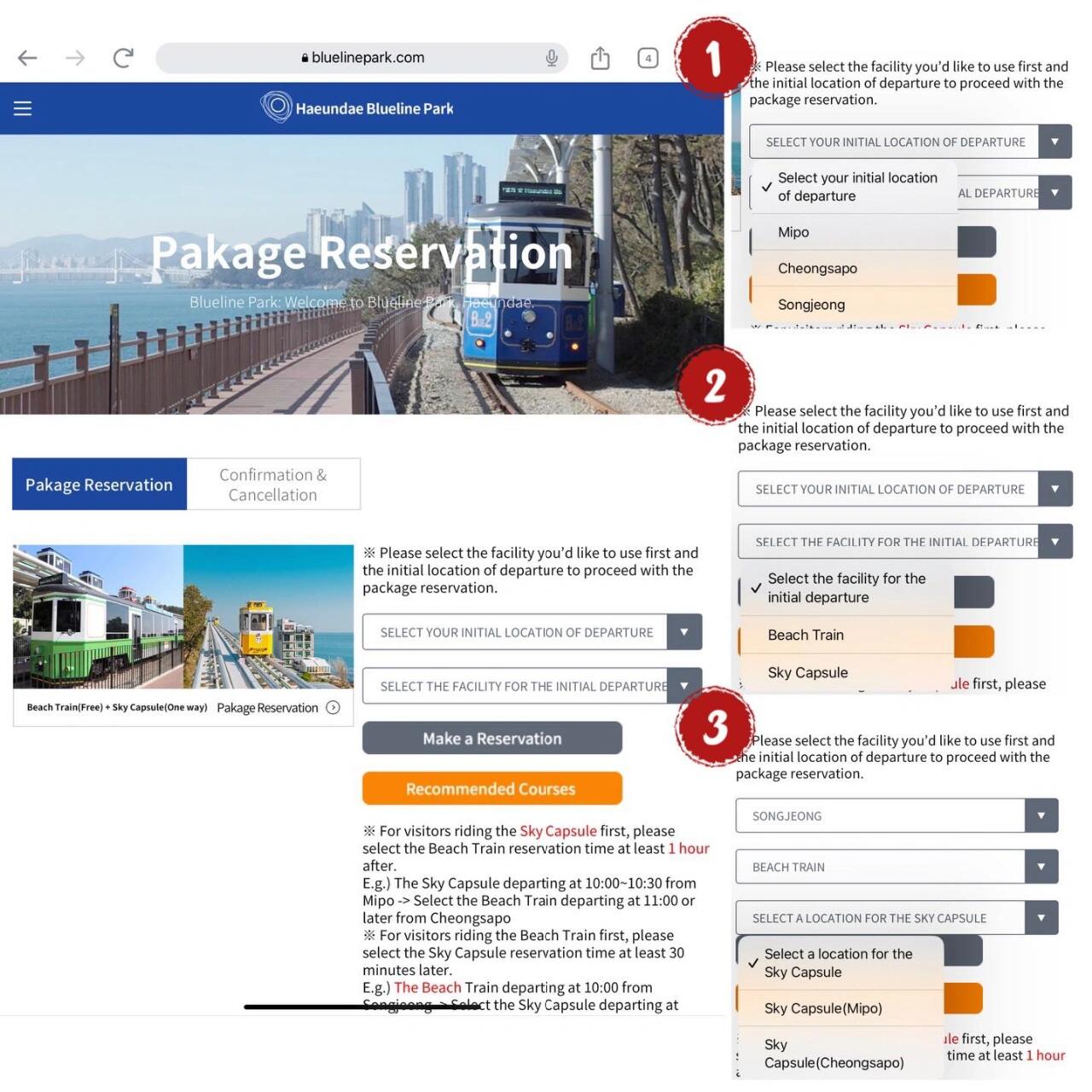Click the Beach Train and Sky Capsule thumbnail
This screenshot has width=1092, height=1092.
pos(183,617)
